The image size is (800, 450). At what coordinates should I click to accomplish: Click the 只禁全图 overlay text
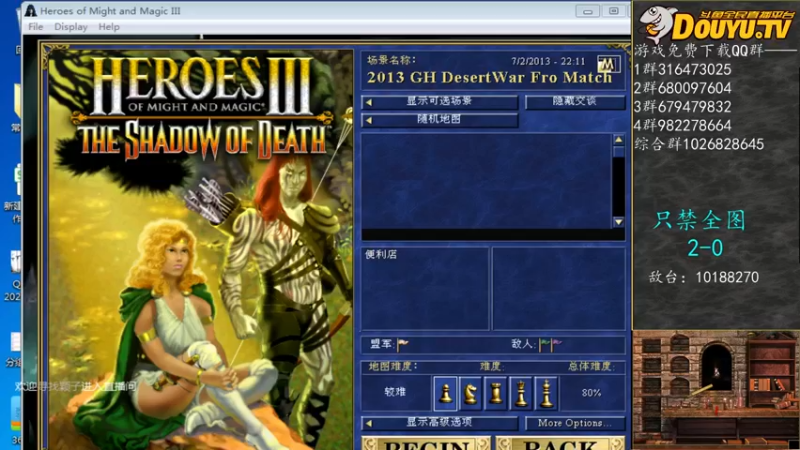click(700, 220)
